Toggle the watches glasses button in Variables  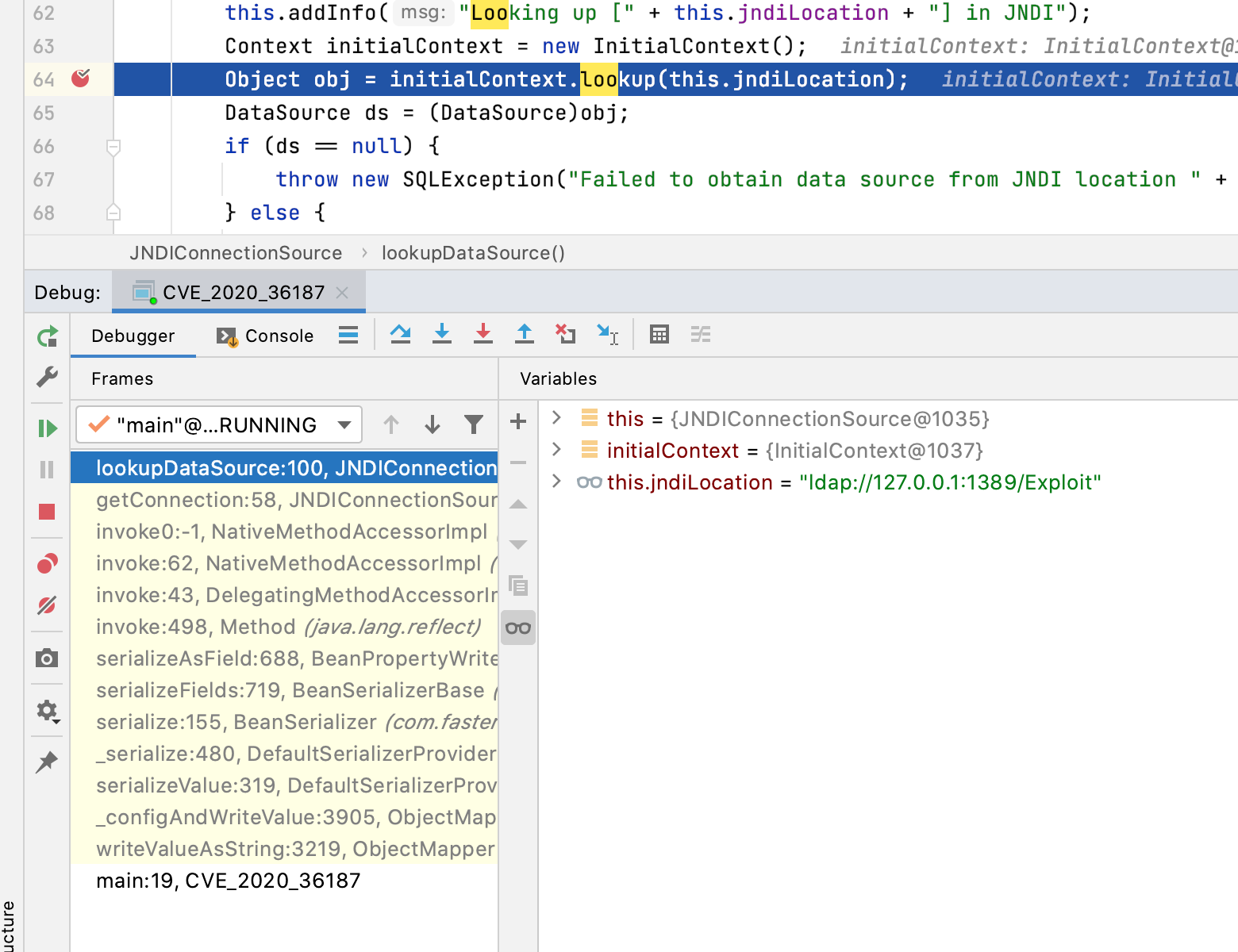coord(518,628)
